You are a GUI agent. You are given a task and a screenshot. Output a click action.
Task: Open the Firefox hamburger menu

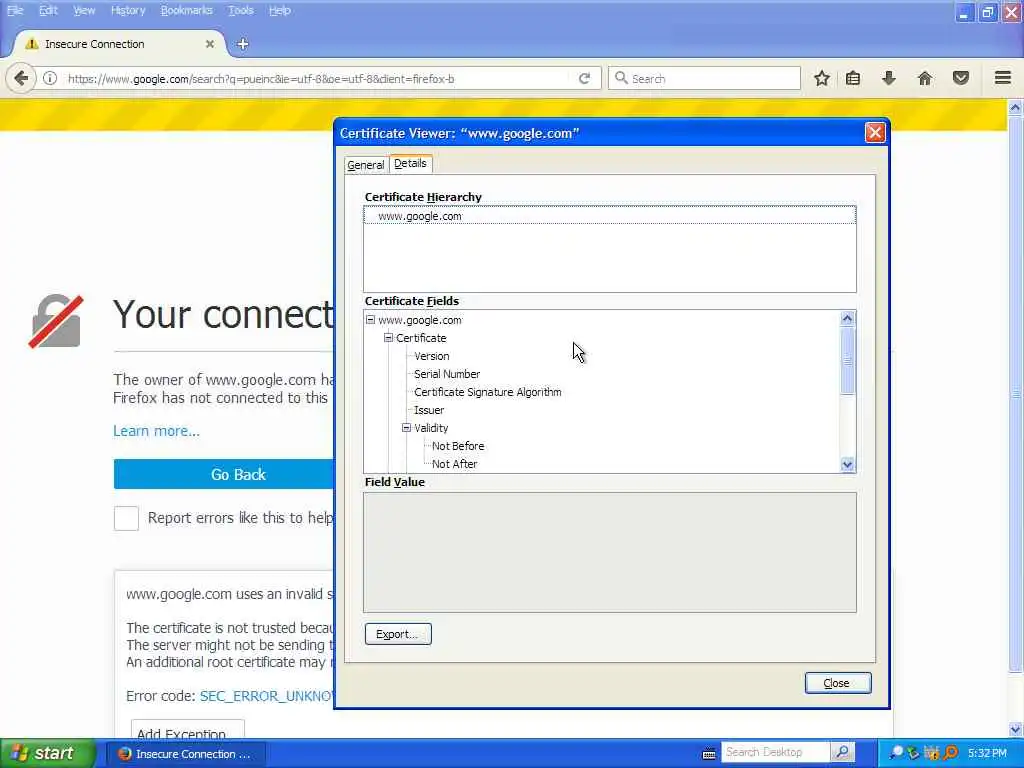click(1003, 78)
